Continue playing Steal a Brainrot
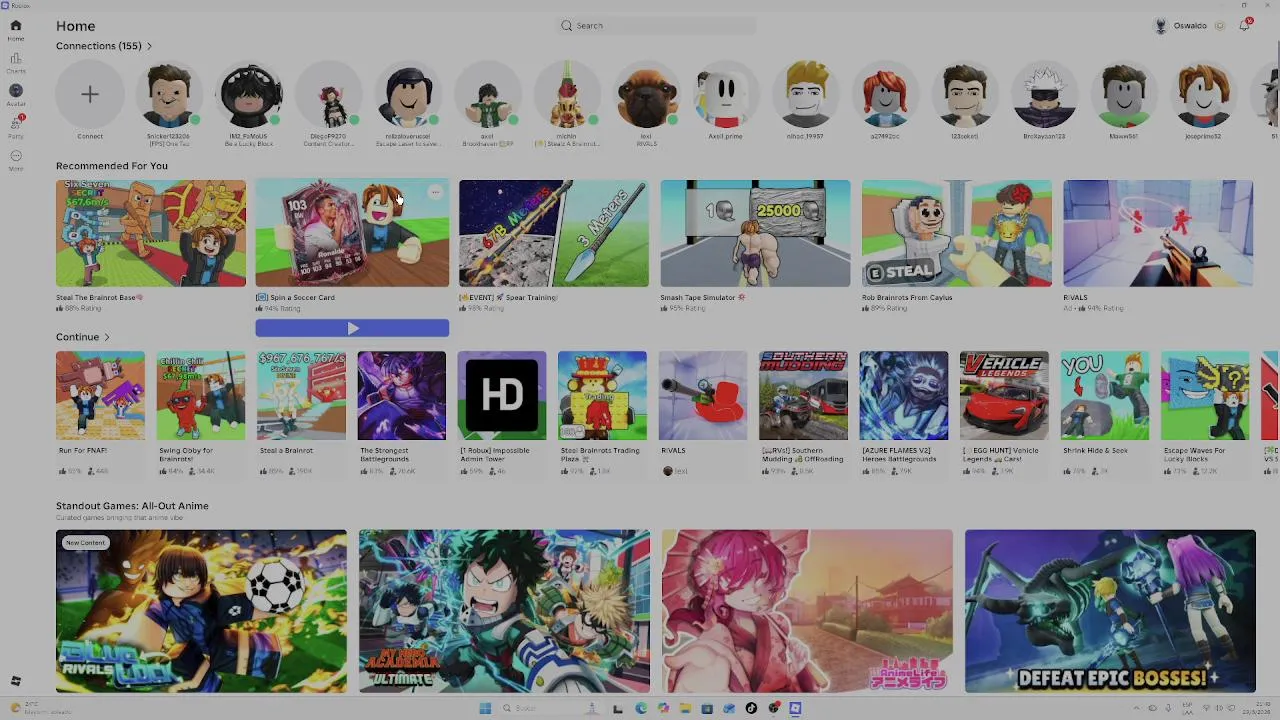This screenshot has height=720, width=1280. pyautogui.click(x=301, y=396)
